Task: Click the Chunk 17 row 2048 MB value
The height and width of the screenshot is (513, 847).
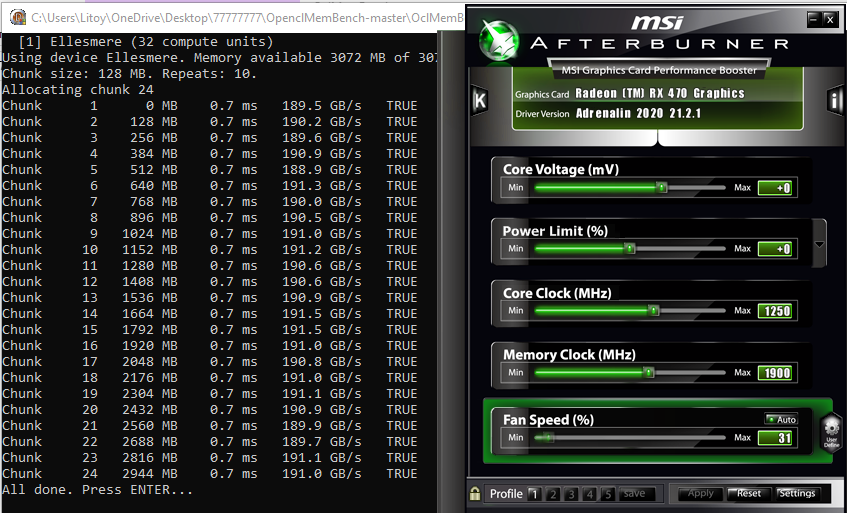Action: tap(150, 362)
